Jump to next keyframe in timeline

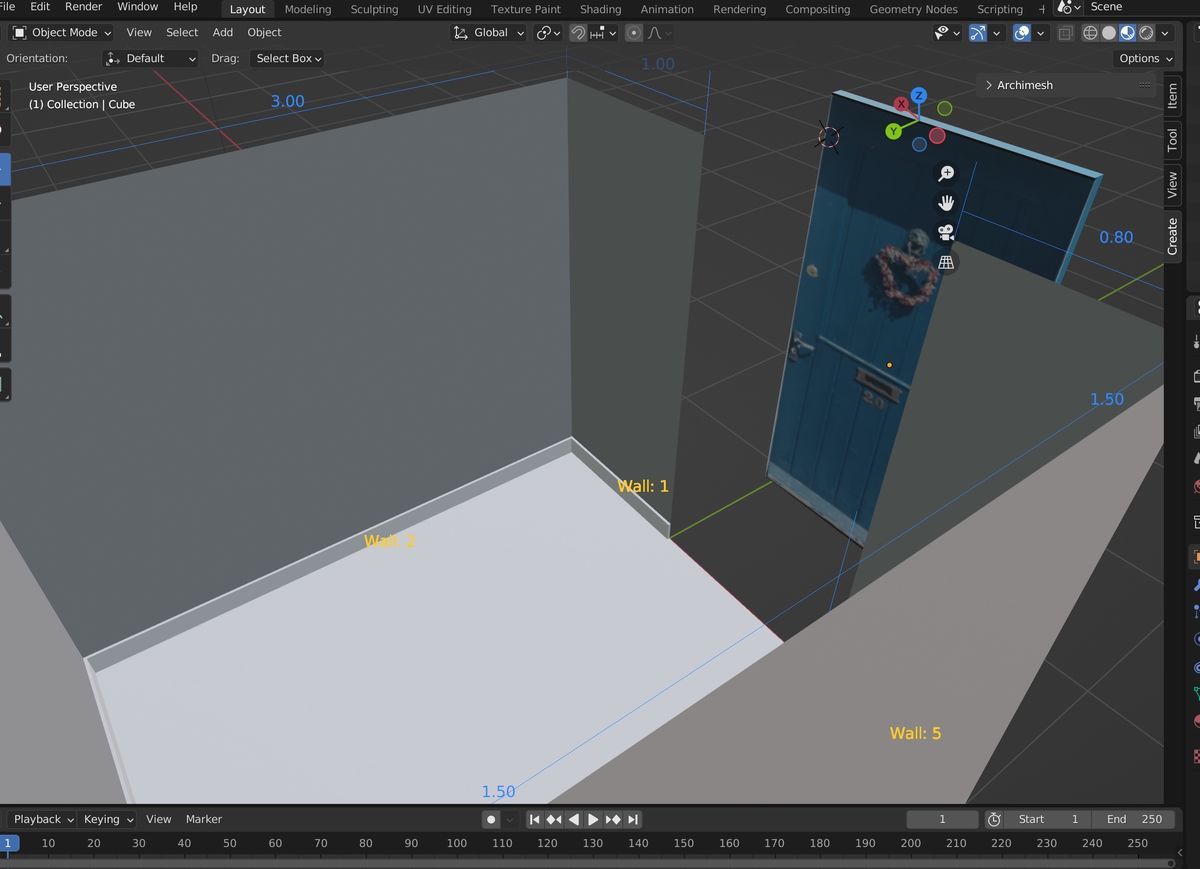click(x=613, y=819)
